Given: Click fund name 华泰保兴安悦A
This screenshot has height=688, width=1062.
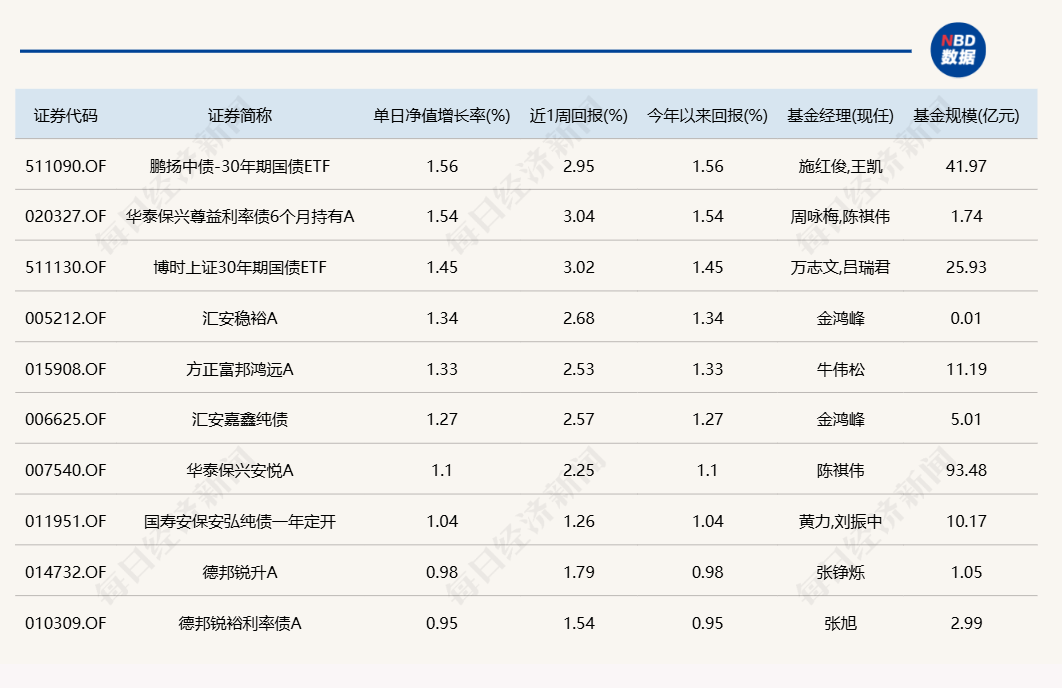Looking at the screenshot, I should coord(240,470).
